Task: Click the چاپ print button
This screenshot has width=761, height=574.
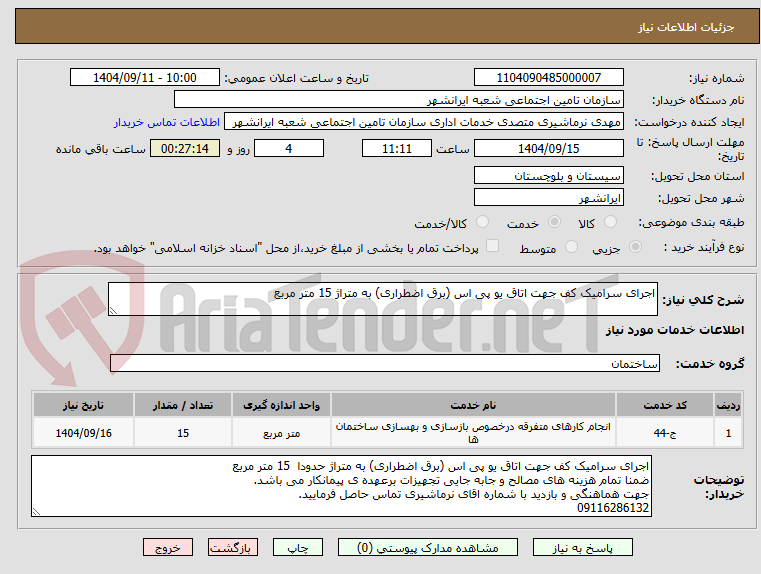Action: click(298, 547)
